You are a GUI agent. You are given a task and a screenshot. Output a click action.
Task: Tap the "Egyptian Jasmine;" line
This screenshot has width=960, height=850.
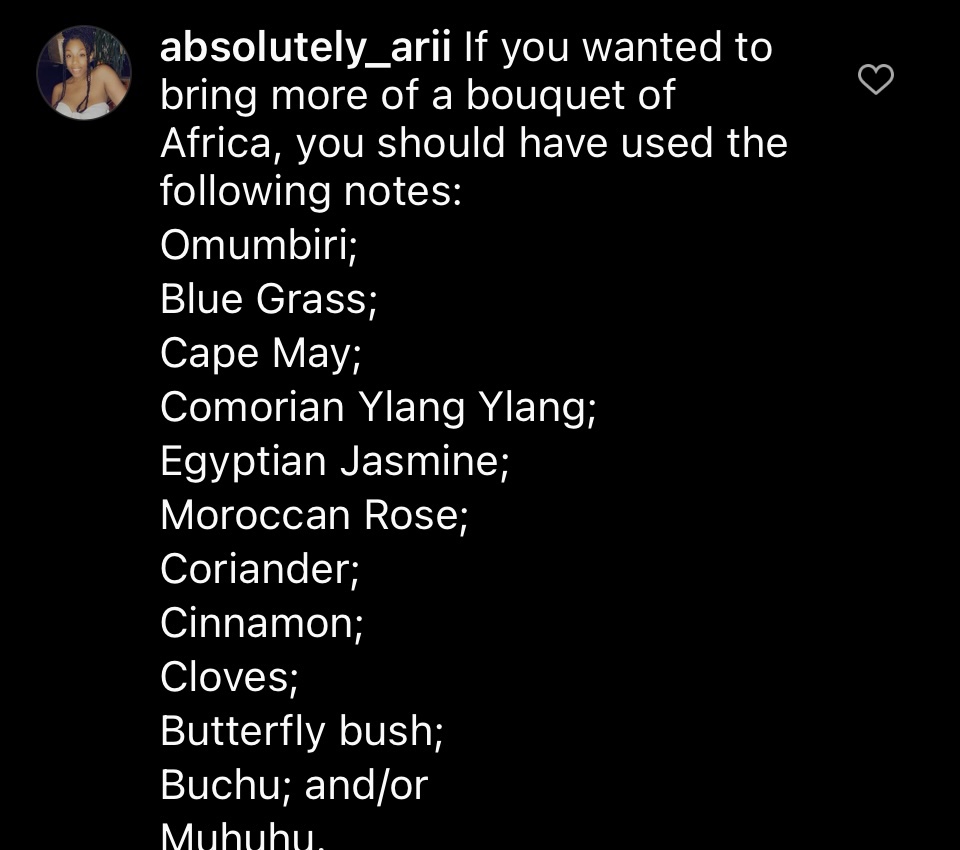coord(335,461)
